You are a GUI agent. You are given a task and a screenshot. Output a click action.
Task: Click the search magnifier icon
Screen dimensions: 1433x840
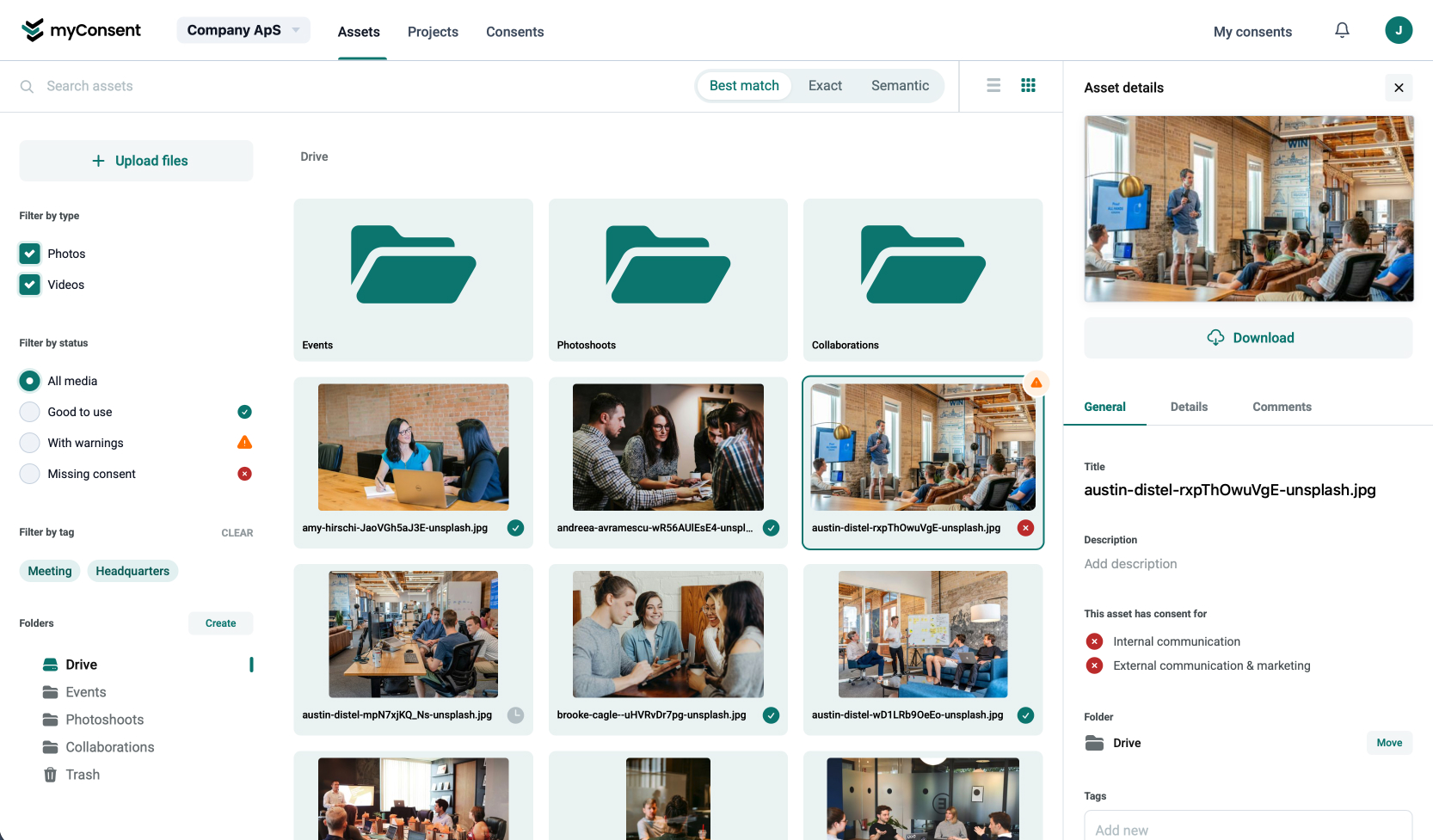click(27, 86)
